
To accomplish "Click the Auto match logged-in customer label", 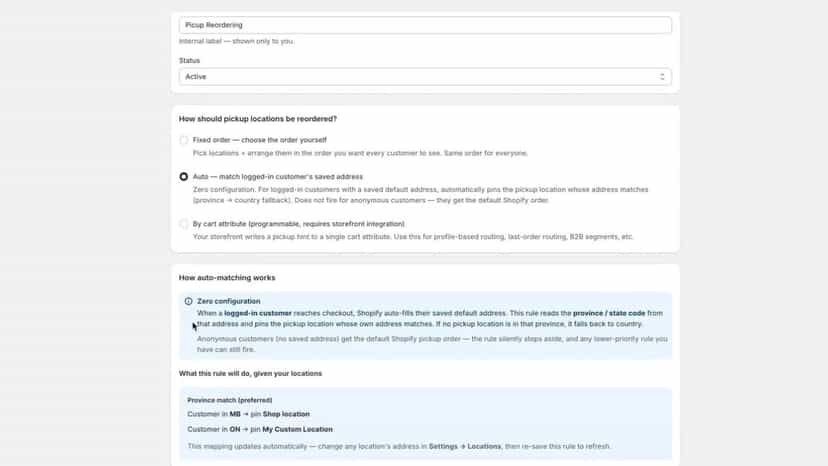I will [x=278, y=176].
